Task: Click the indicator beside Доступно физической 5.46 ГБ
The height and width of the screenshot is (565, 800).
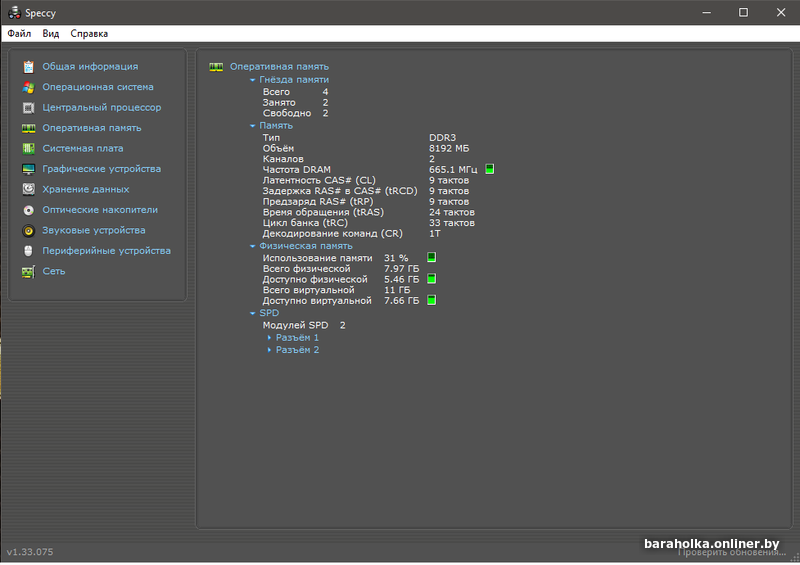Action: point(431,279)
